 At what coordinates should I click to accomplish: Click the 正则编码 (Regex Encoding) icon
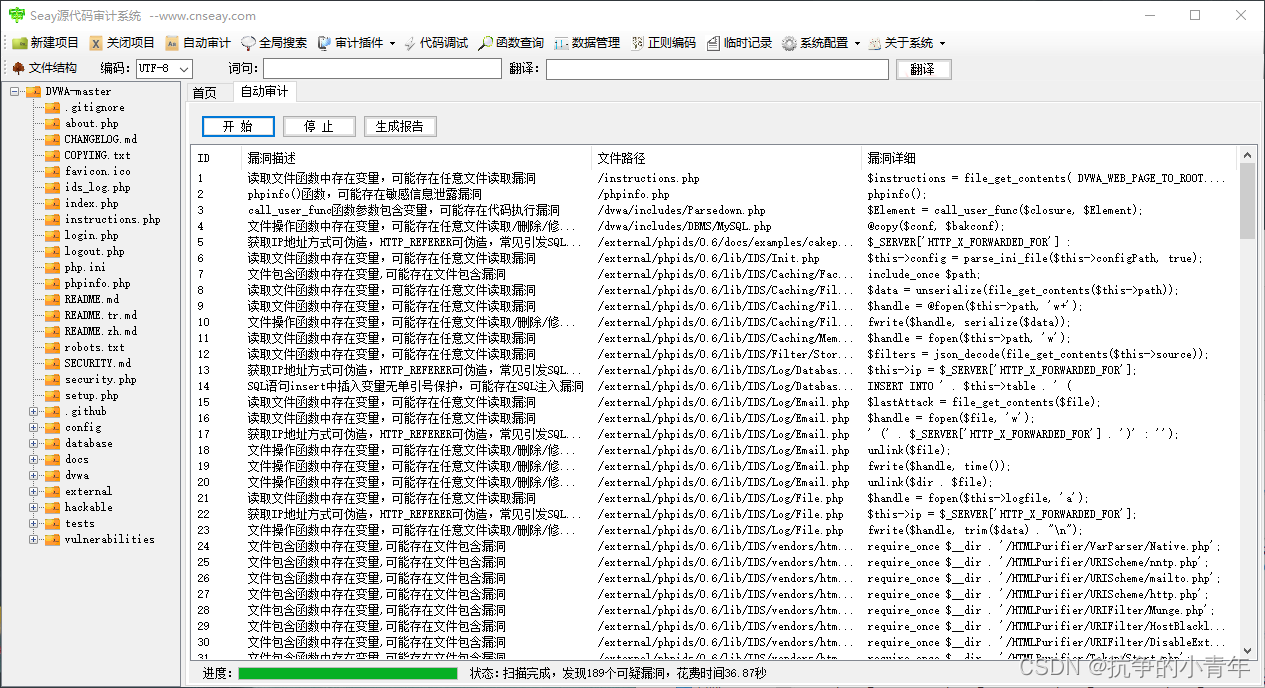coord(664,42)
